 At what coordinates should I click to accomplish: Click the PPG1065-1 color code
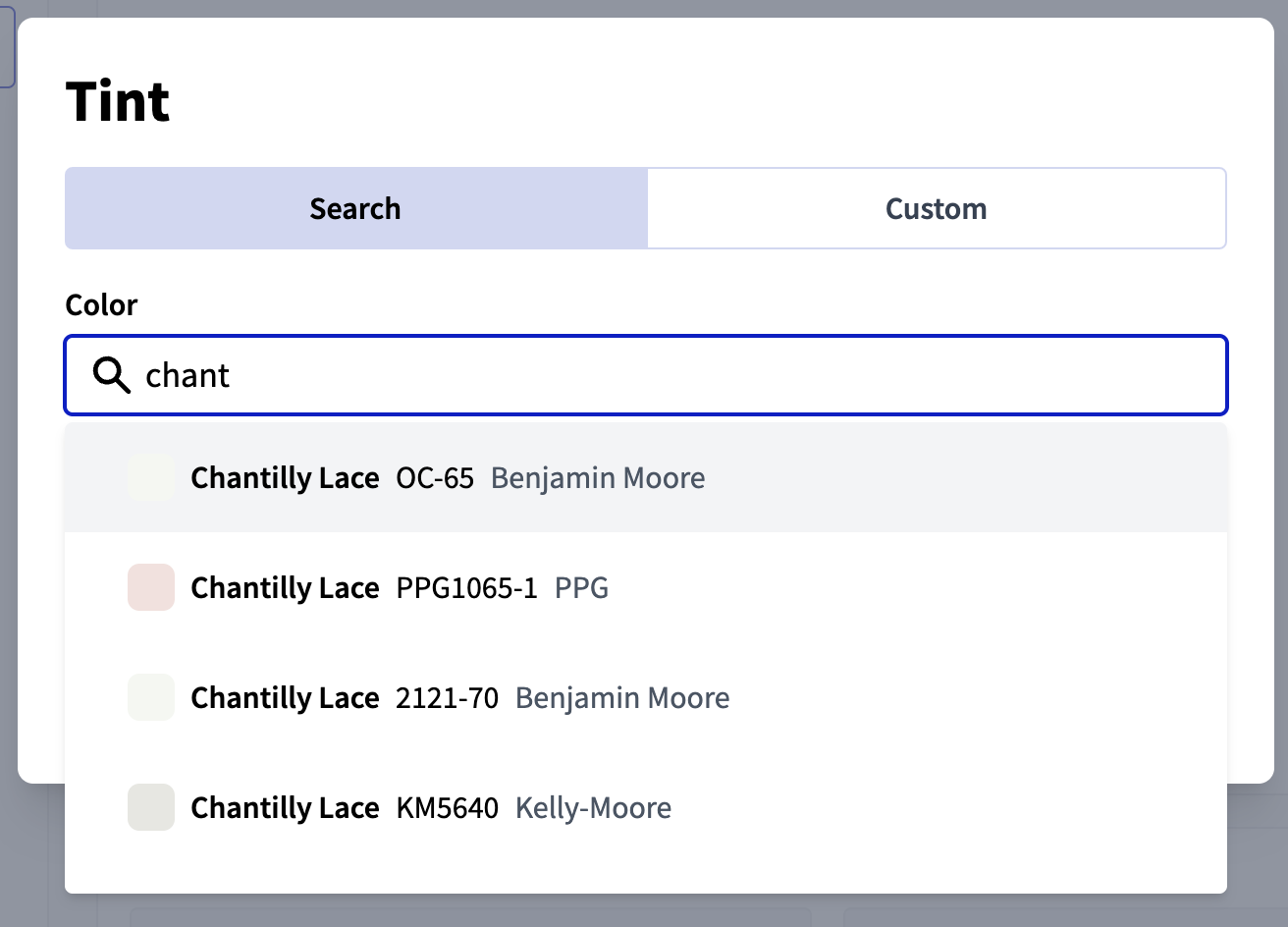click(467, 588)
